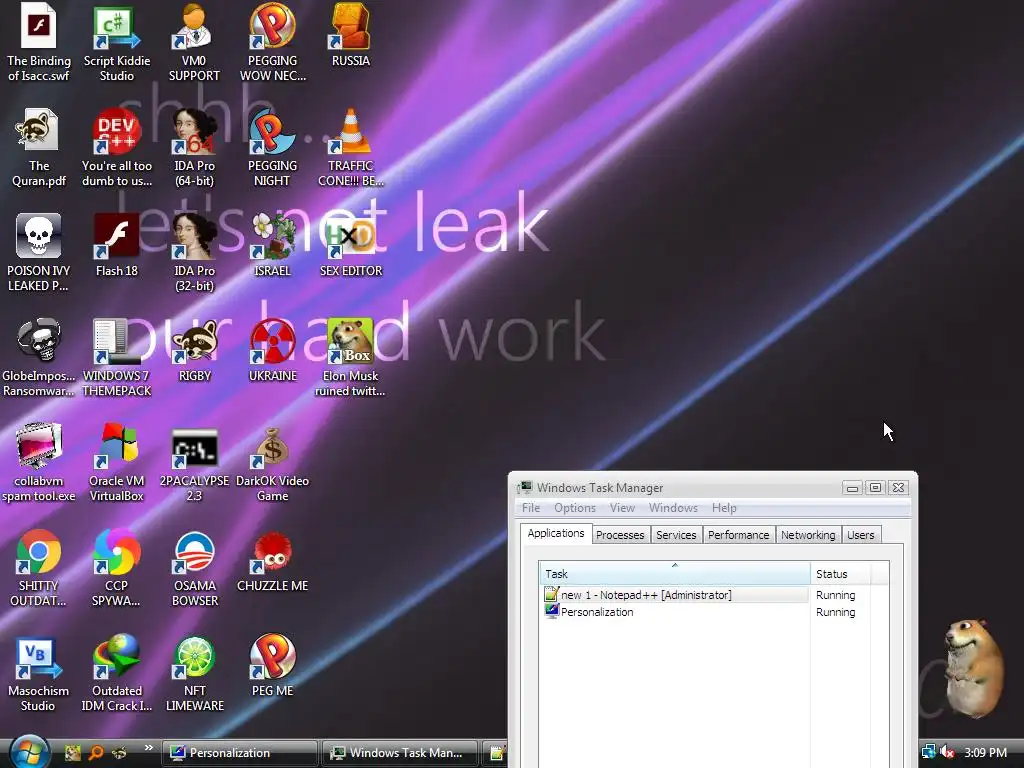Select the OSAMA BOWSER shortcut
Image resolution: width=1024 pixels, height=768 pixels.
tap(194, 568)
